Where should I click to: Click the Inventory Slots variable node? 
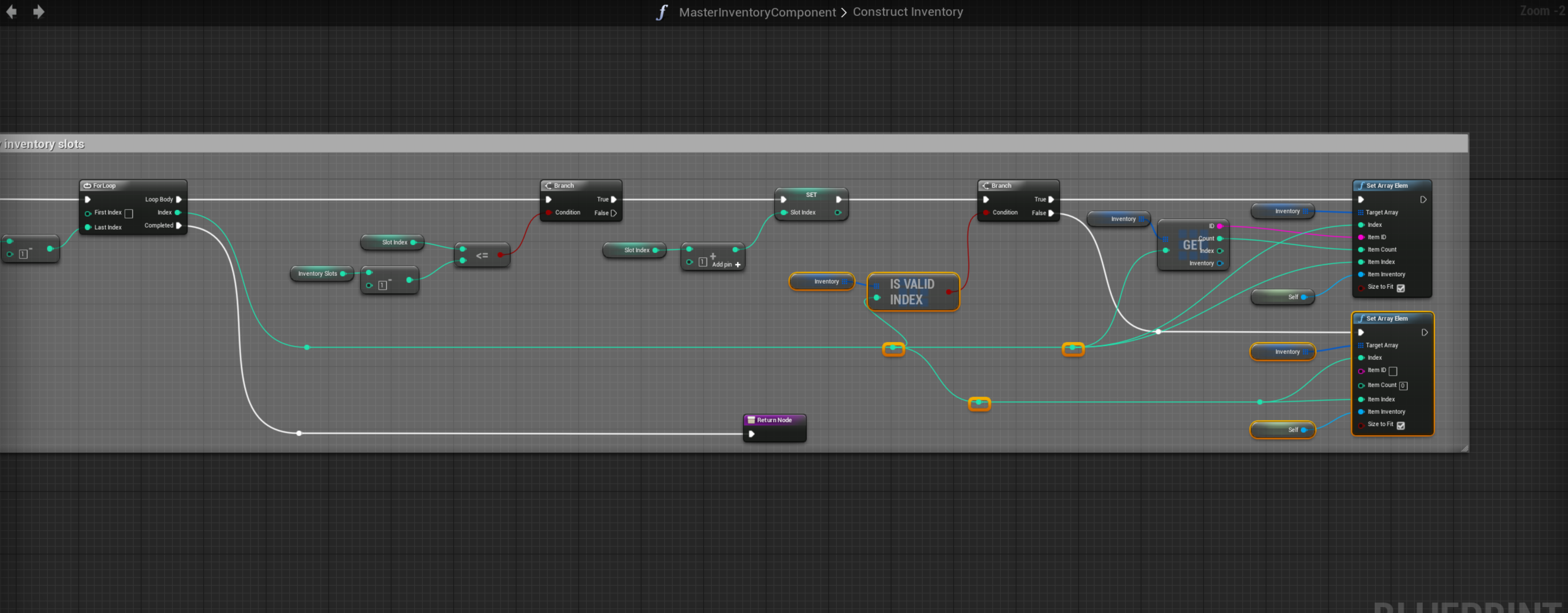[x=317, y=274]
